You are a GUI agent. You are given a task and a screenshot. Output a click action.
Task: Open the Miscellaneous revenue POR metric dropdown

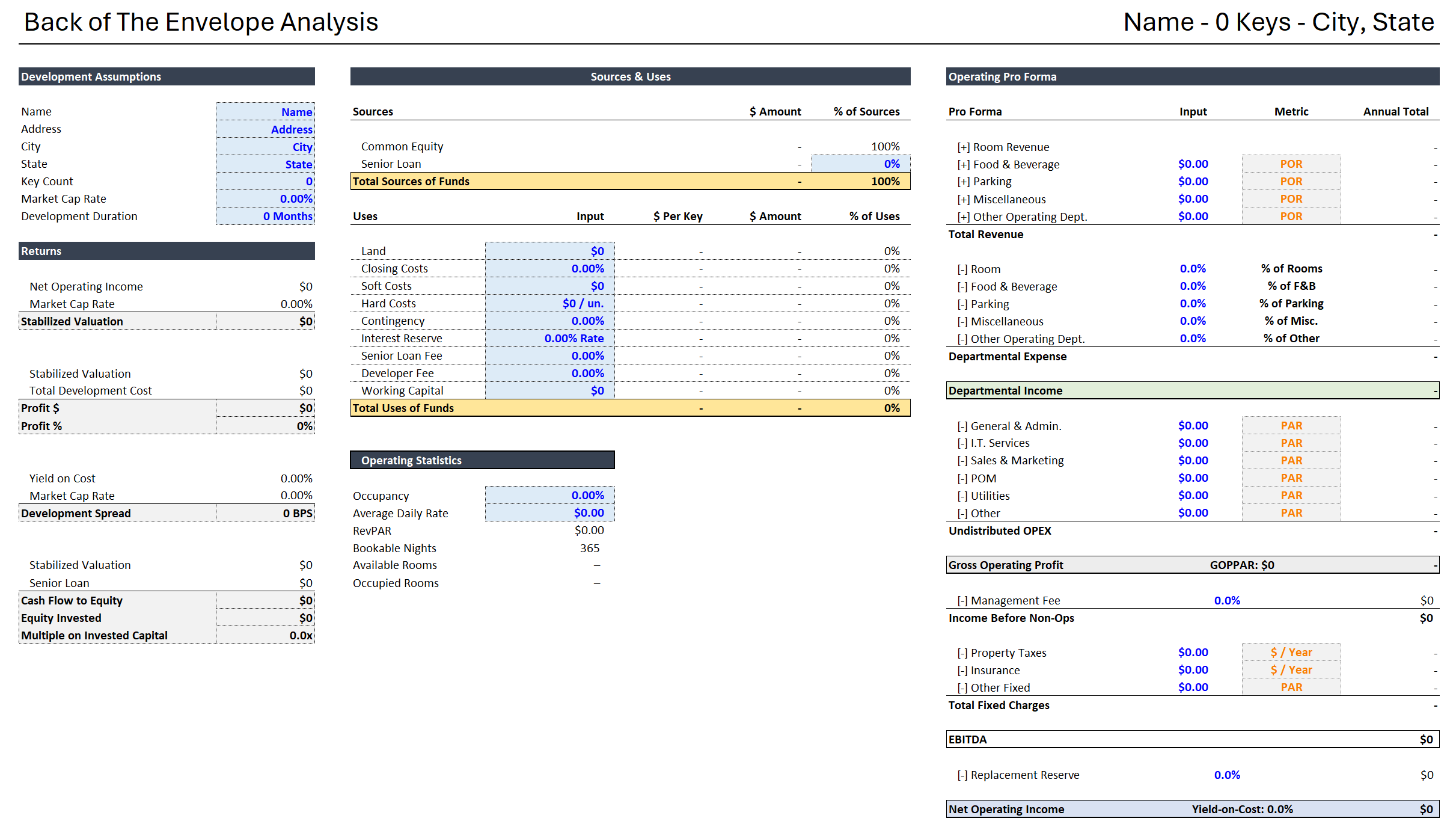tap(1291, 199)
